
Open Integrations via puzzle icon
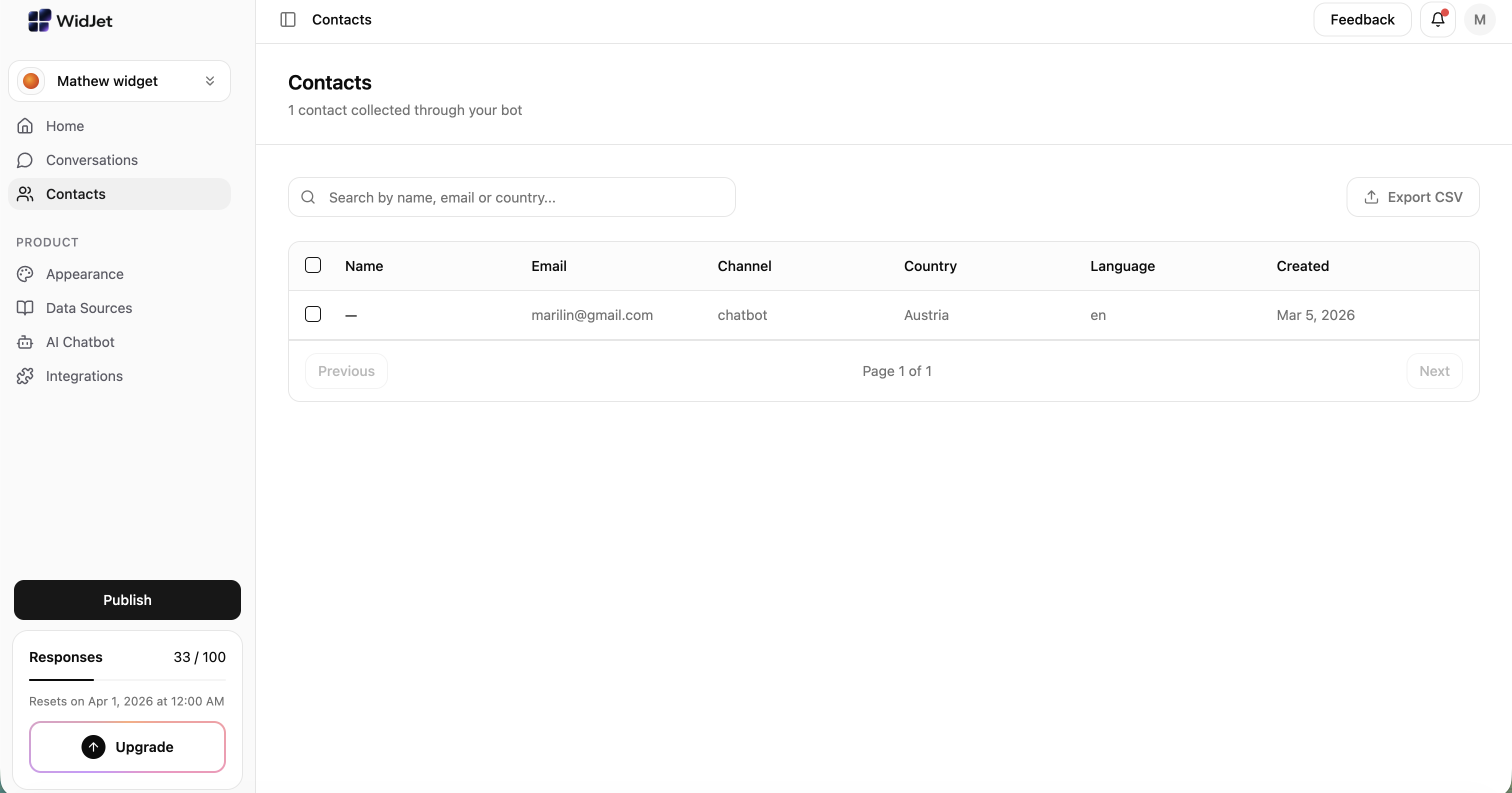click(x=24, y=376)
